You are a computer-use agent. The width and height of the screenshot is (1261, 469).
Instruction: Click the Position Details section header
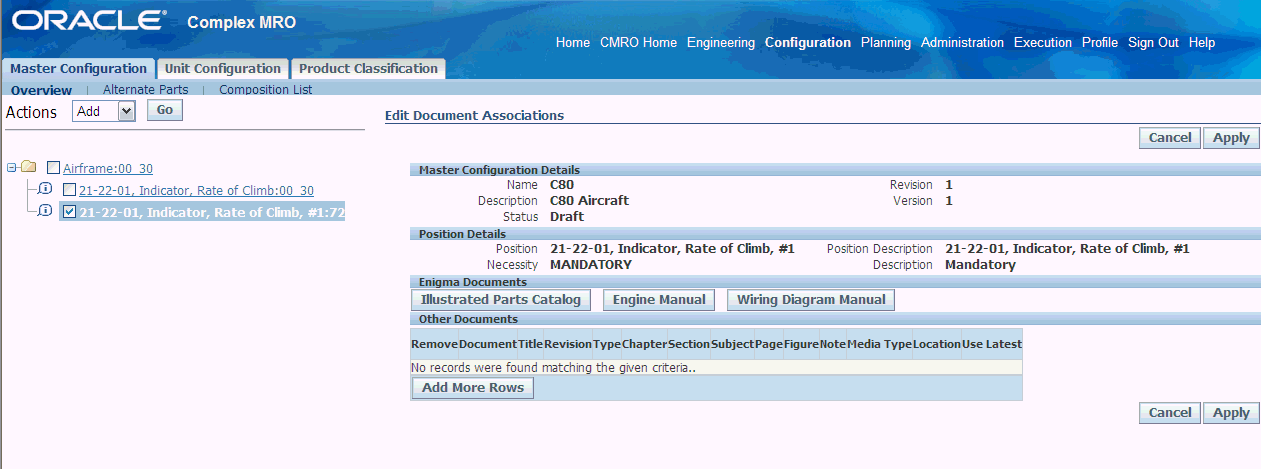(x=462, y=234)
